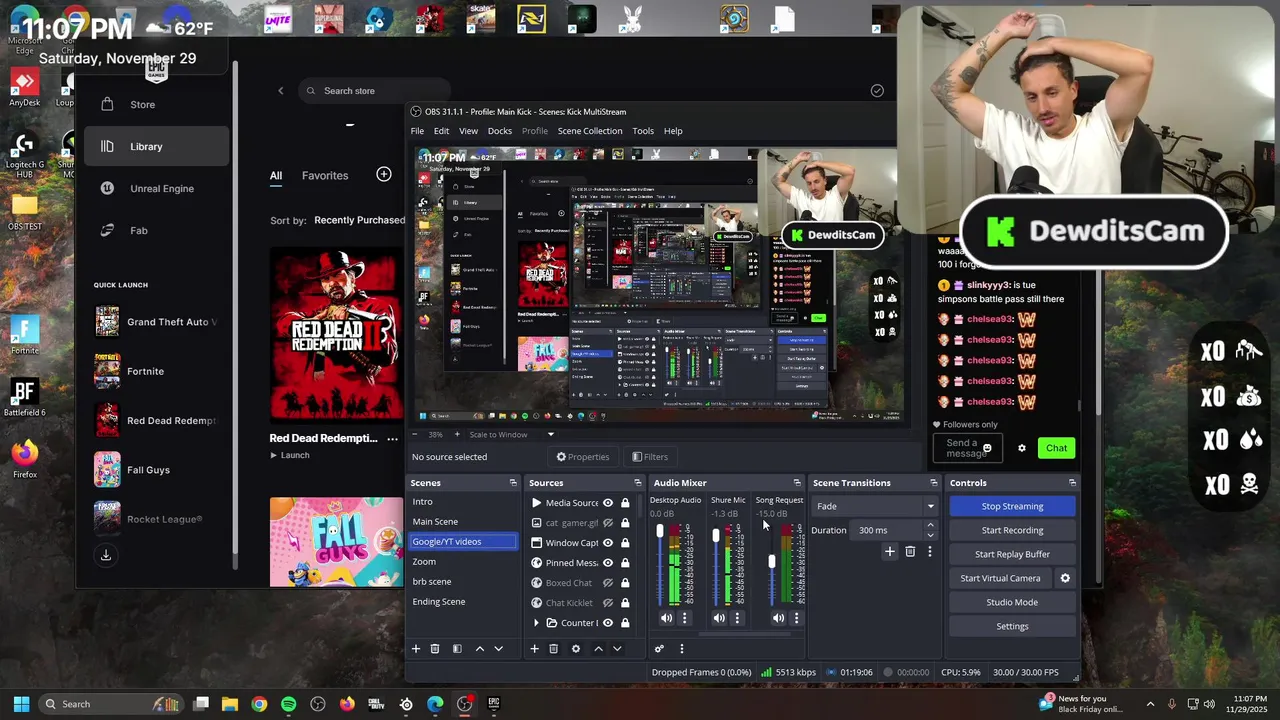
Task: Remove selected scene with Scenes trash icon
Action: (x=435, y=649)
